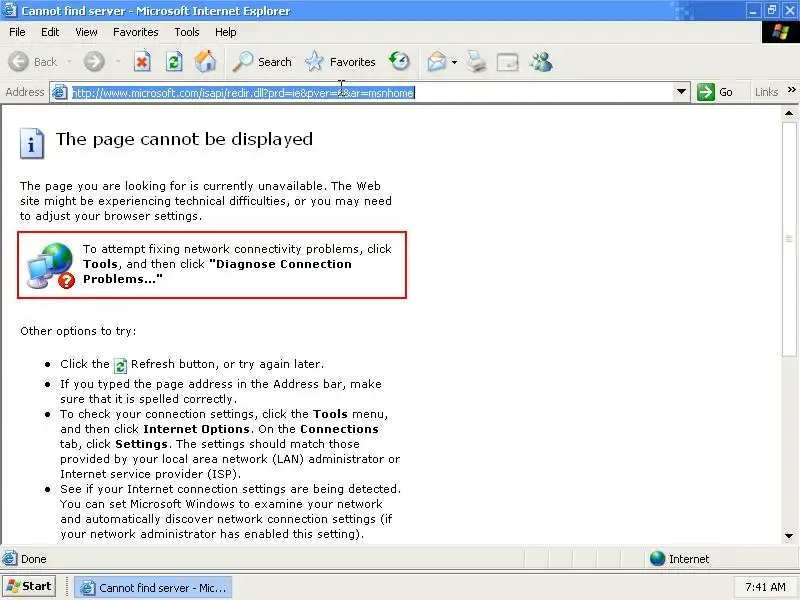Click the bold 'Settings' text

point(141,444)
